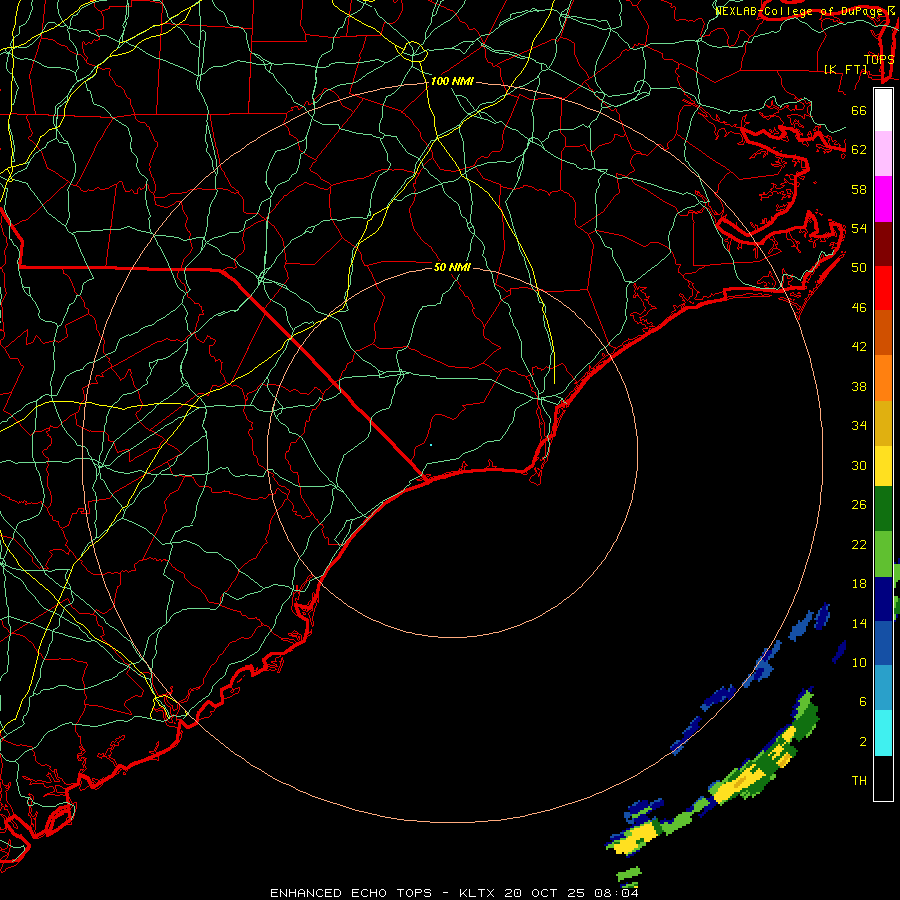Click the 58 value on the legend scale
Image resolution: width=900 pixels, height=900 pixels.
(859, 189)
